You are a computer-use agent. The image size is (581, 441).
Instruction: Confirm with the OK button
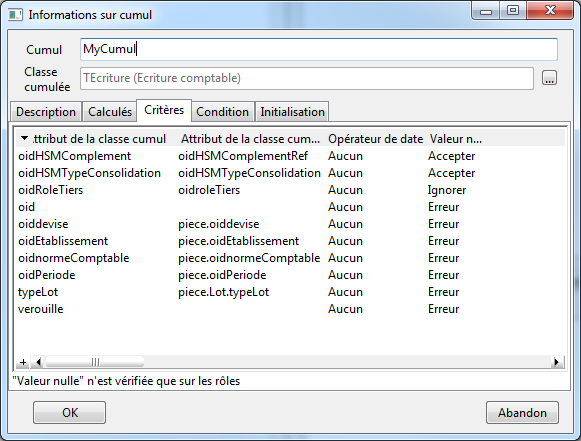point(70,412)
